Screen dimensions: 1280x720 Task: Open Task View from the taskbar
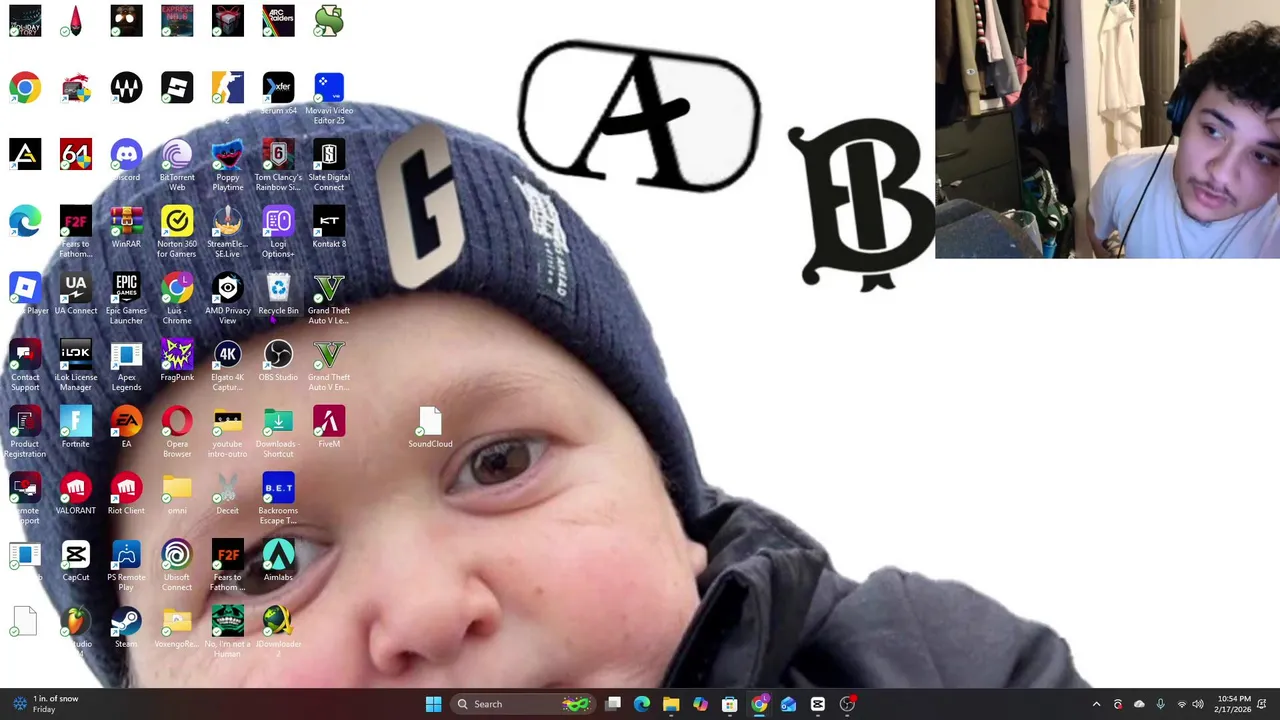tap(613, 704)
